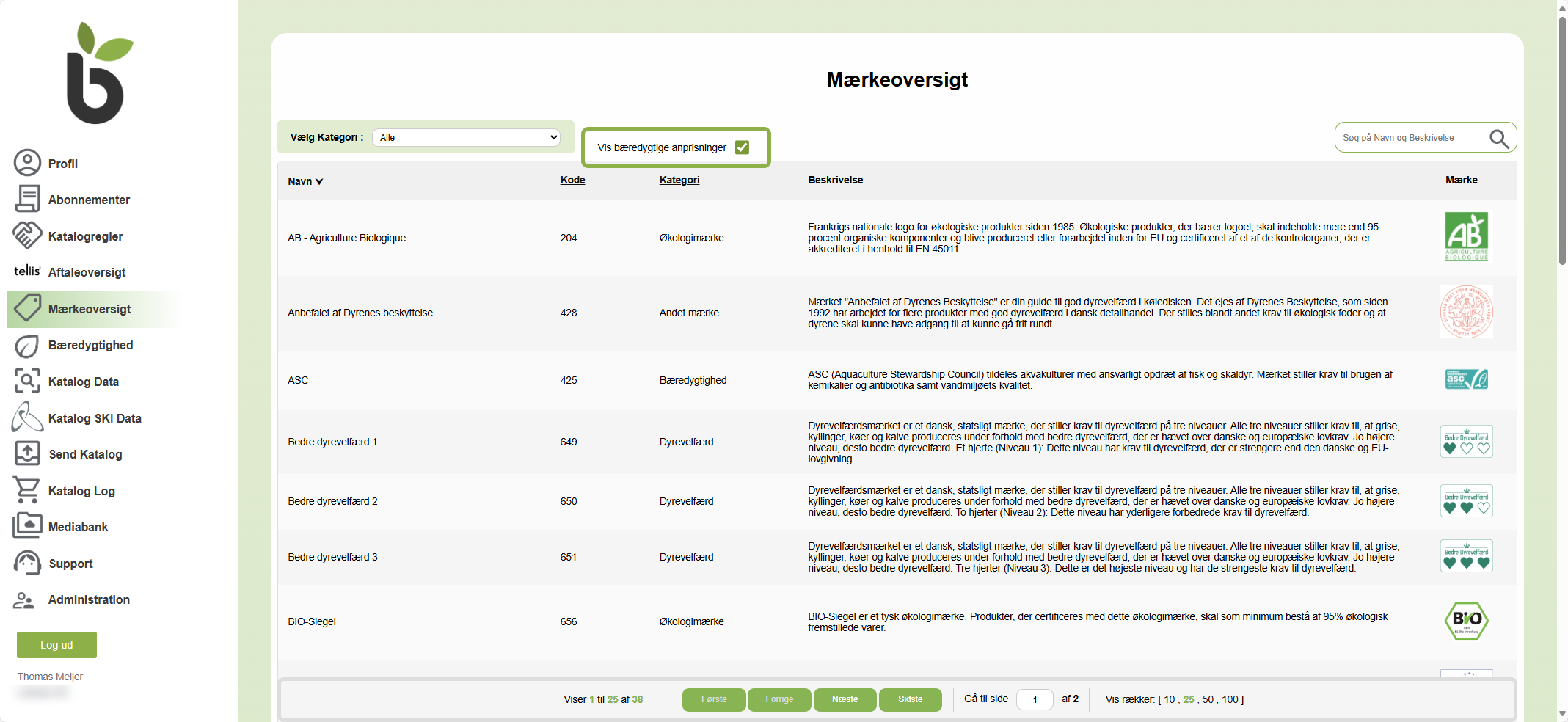This screenshot has height=722, width=1568.
Task: Click the Mediabank image icon
Action: tap(27, 525)
